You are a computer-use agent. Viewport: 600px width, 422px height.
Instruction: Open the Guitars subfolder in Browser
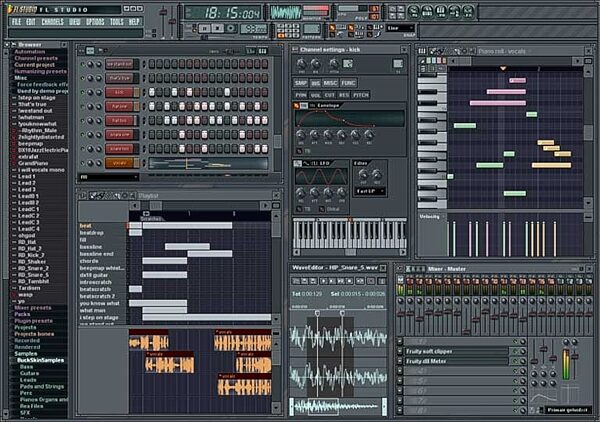29,373
